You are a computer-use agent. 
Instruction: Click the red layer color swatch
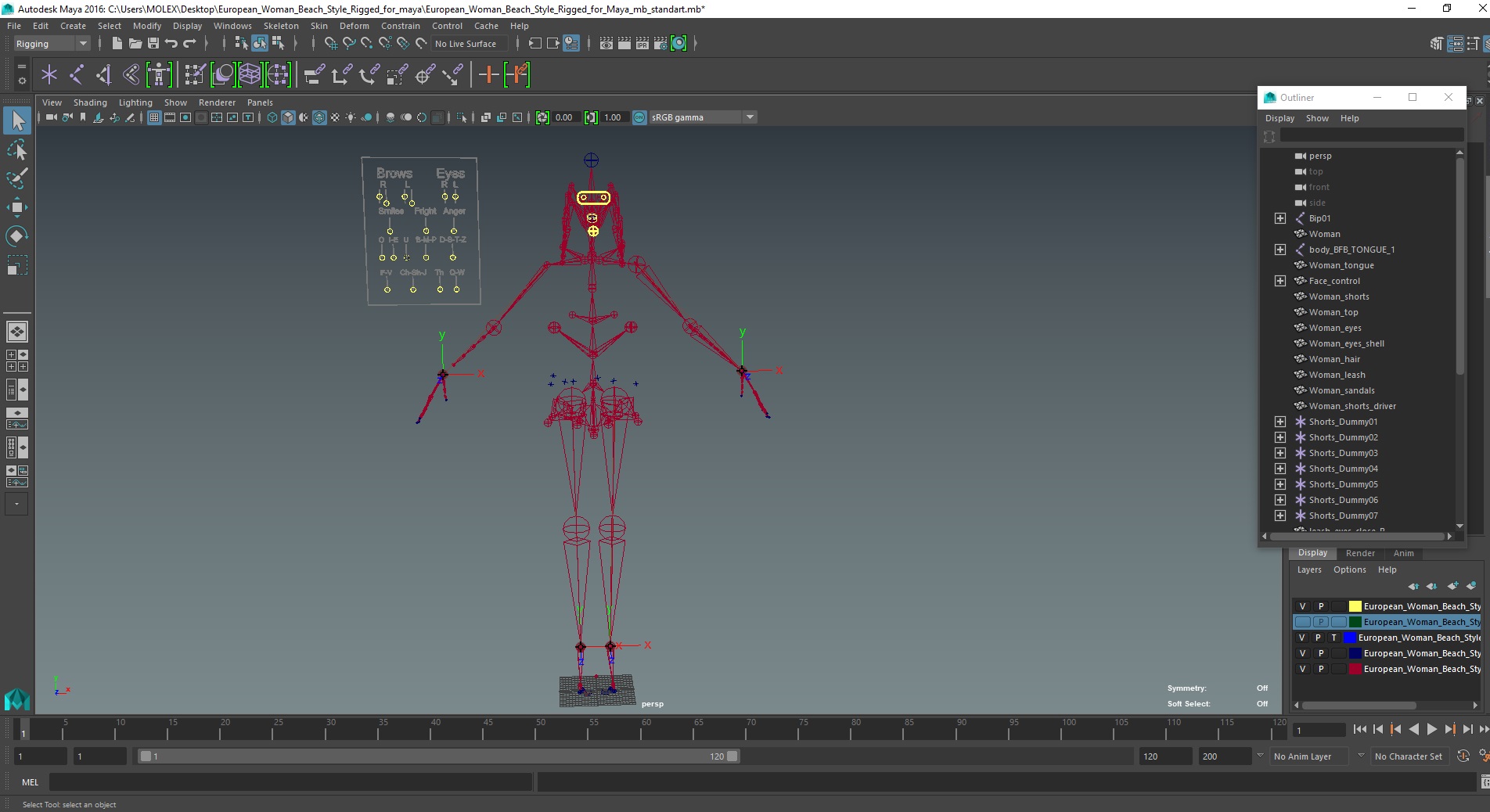click(x=1355, y=669)
